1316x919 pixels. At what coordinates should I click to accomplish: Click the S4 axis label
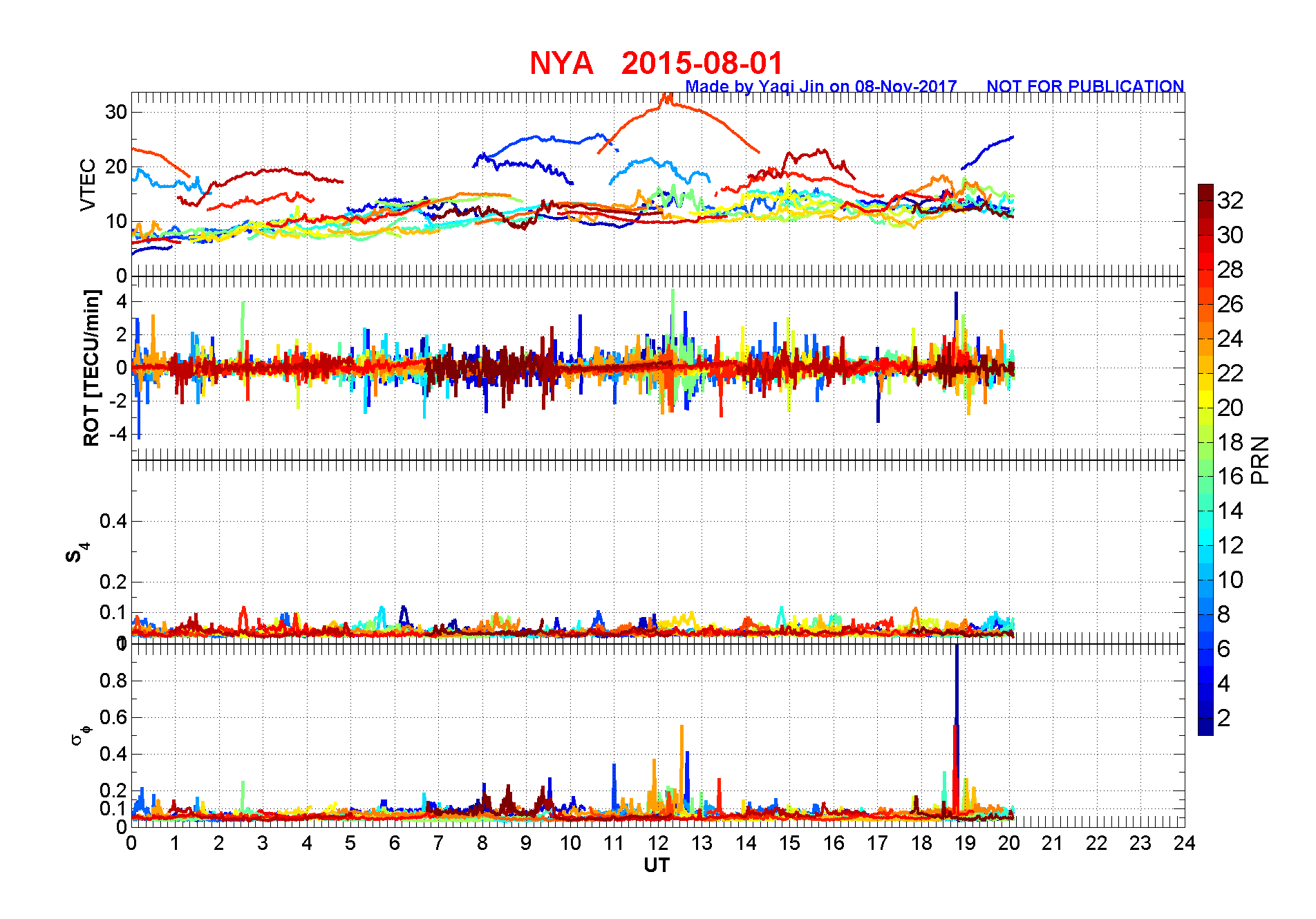click(x=77, y=553)
